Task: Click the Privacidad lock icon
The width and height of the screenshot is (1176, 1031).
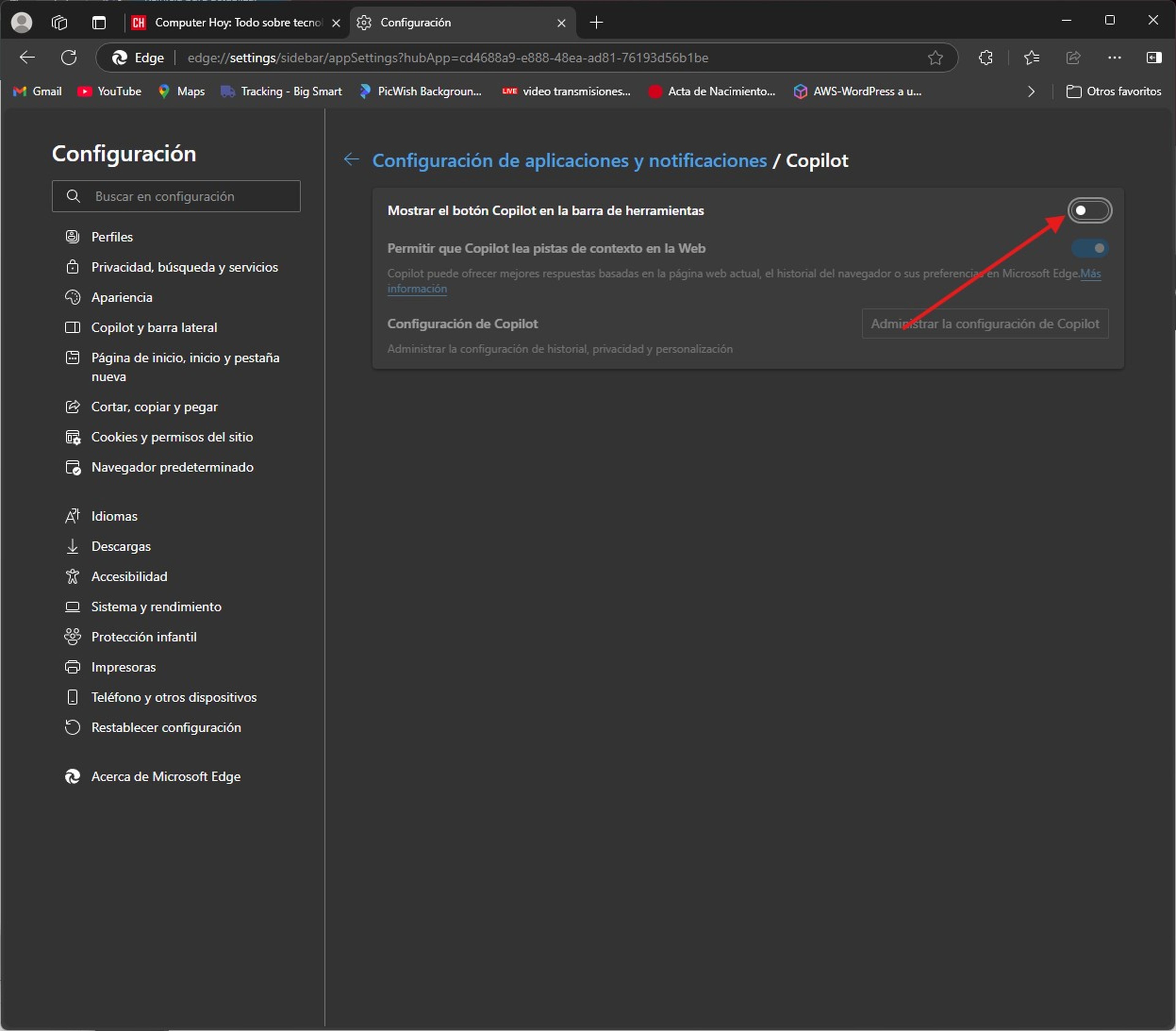Action: click(73, 267)
